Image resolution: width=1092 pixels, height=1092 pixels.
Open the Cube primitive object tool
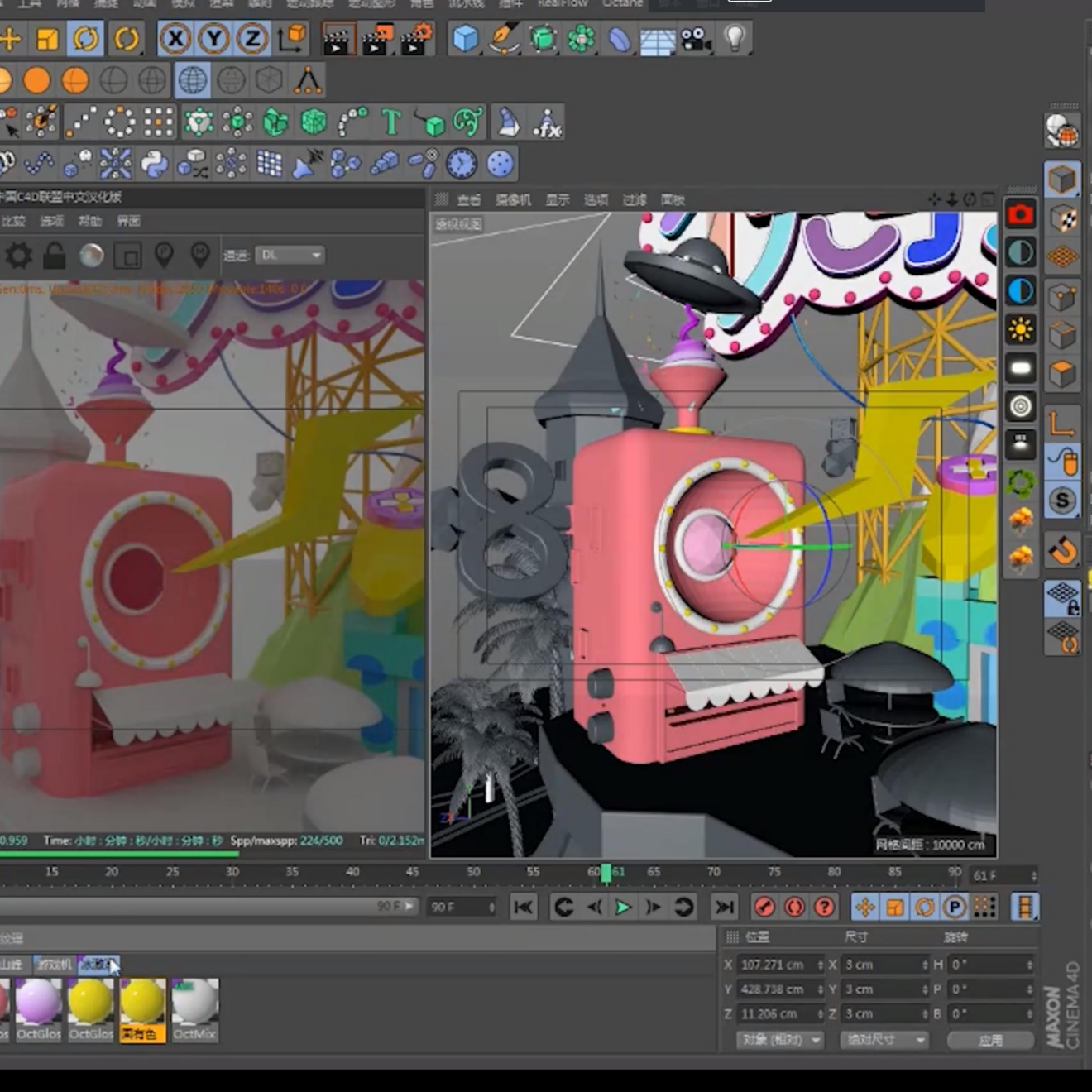click(466, 38)
